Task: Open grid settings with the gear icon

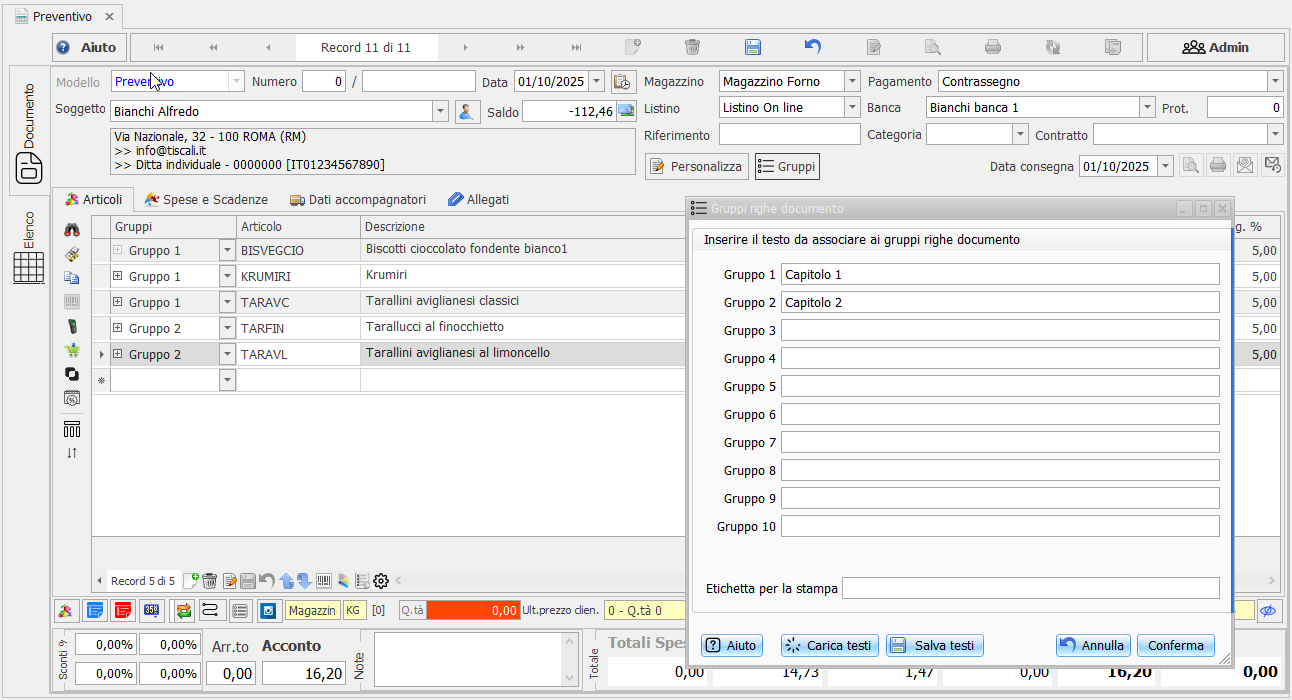Action: pyautogui.click(x=381, y=581)
